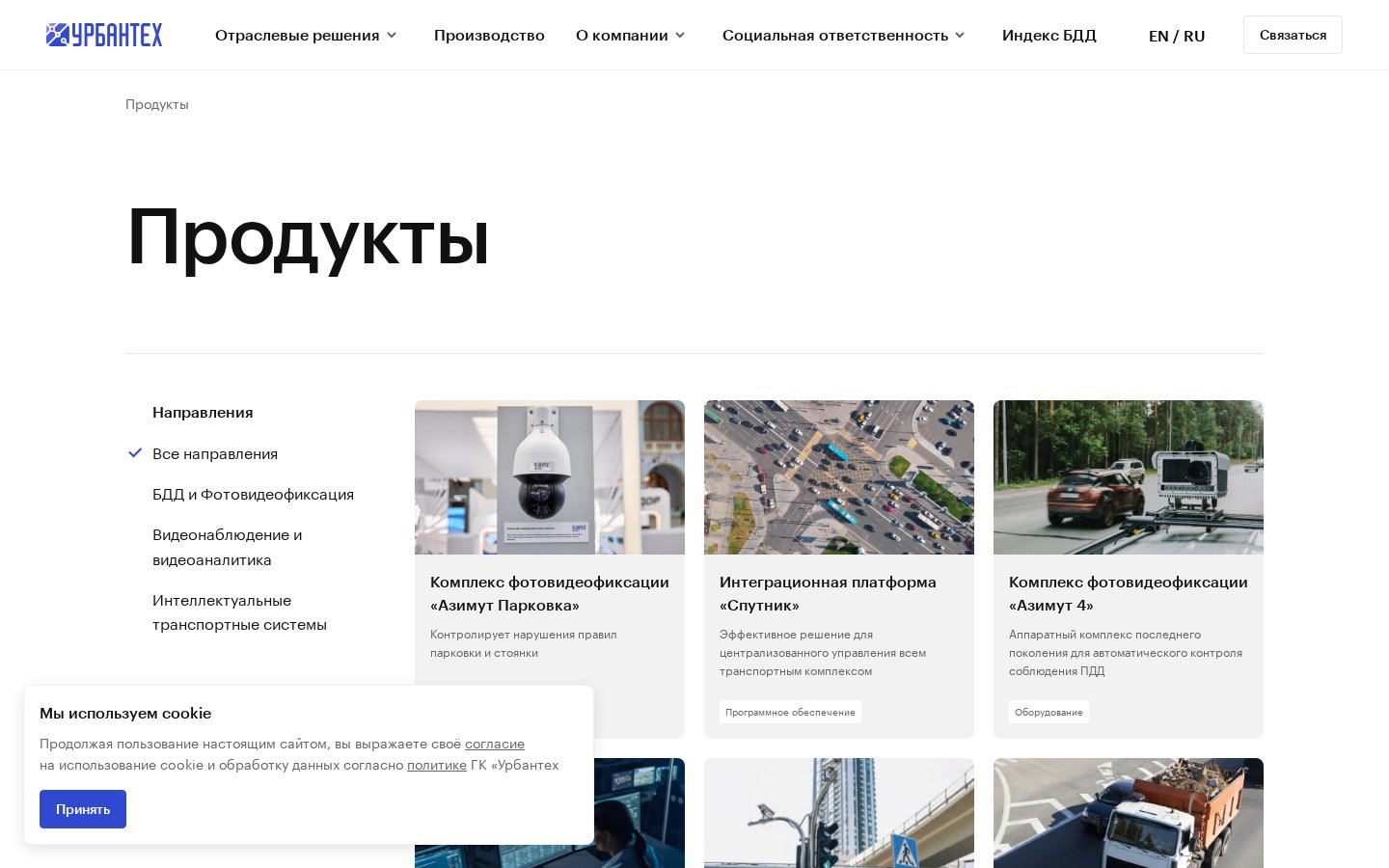1389x868 pixels.
Task: Click the Азимут 4 description starting with Аппаратный комплекс
Action: tap(1126, 653)
